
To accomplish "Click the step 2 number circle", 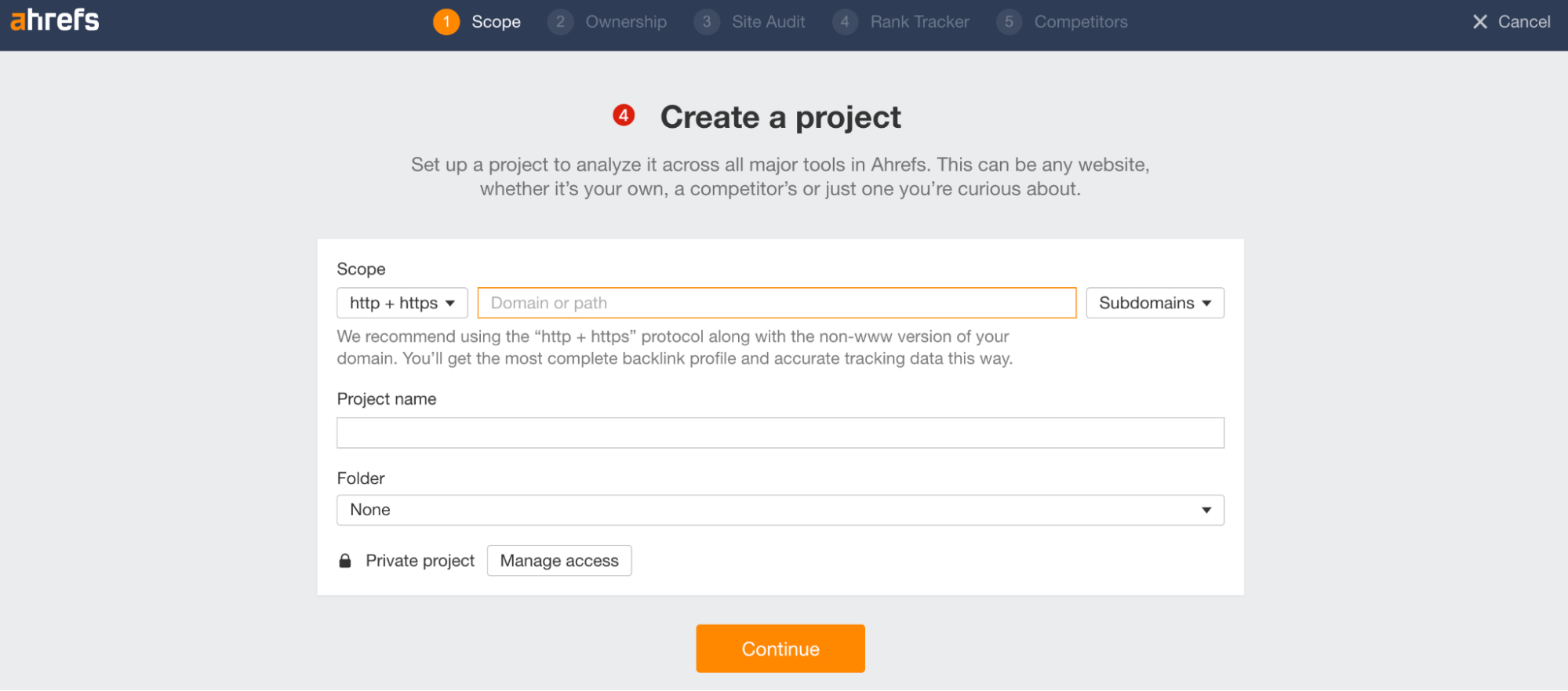I will pyautogui.click(x=560, y=22).
